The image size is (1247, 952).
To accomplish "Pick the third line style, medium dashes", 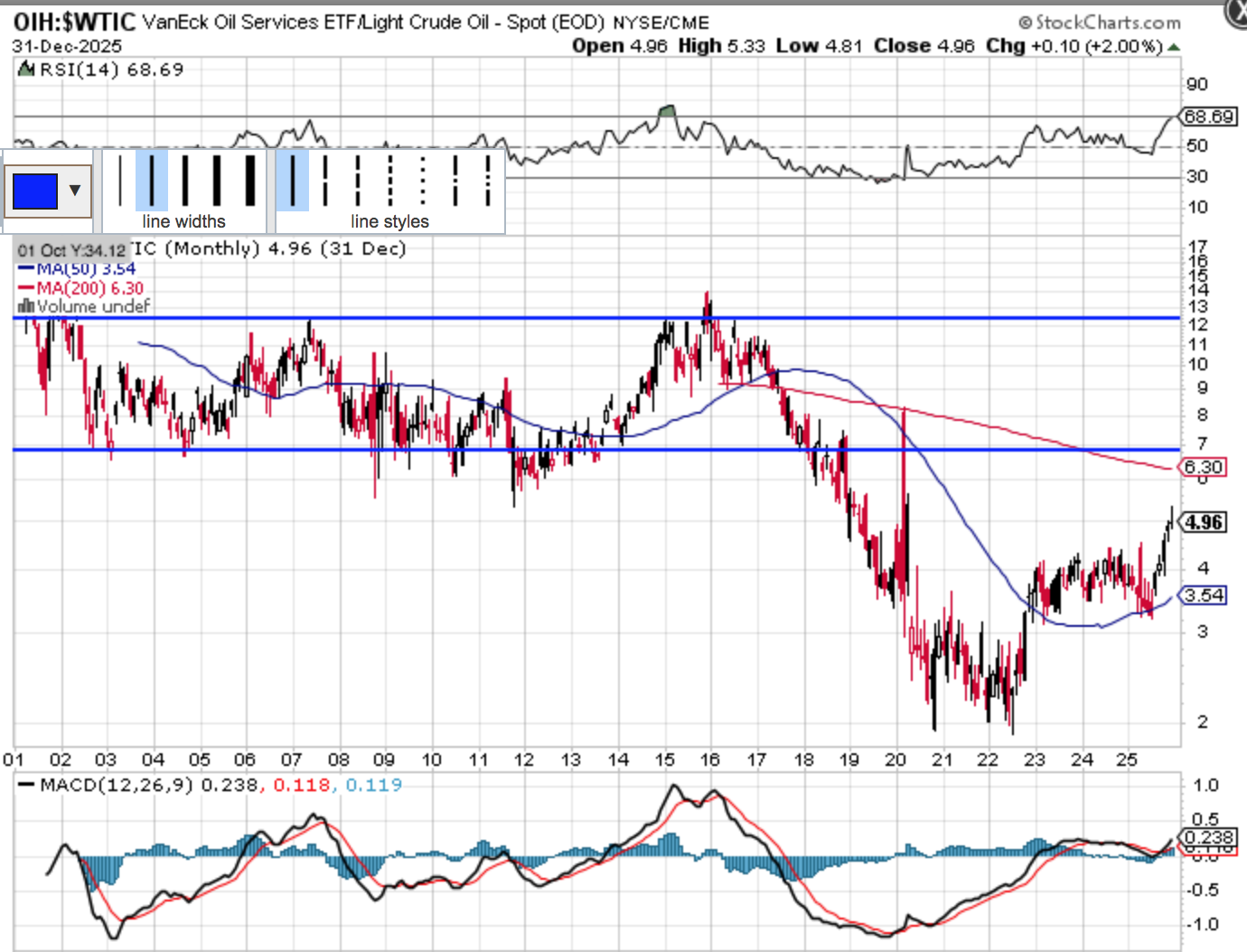I will point(358,180).
